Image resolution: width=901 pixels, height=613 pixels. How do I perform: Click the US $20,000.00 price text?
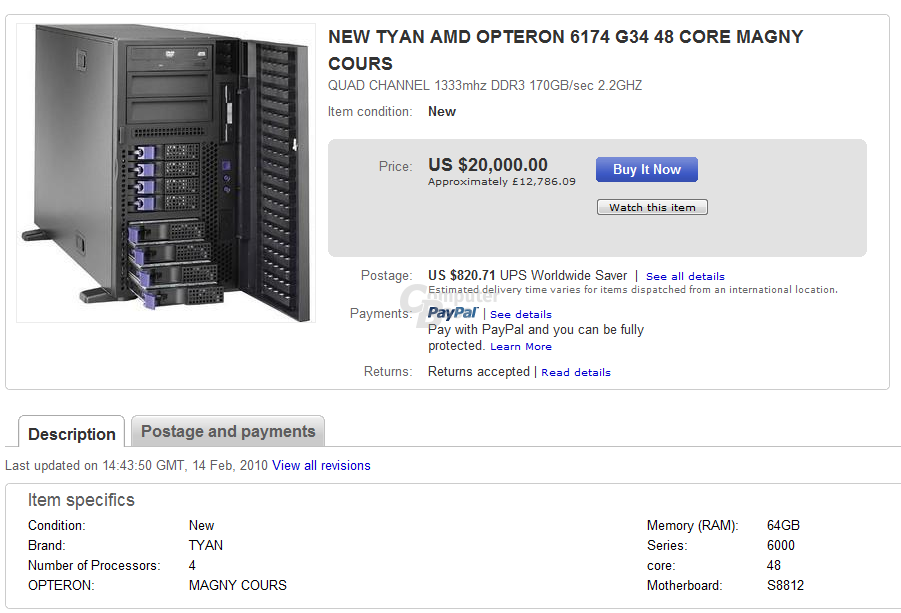[488, 165]
